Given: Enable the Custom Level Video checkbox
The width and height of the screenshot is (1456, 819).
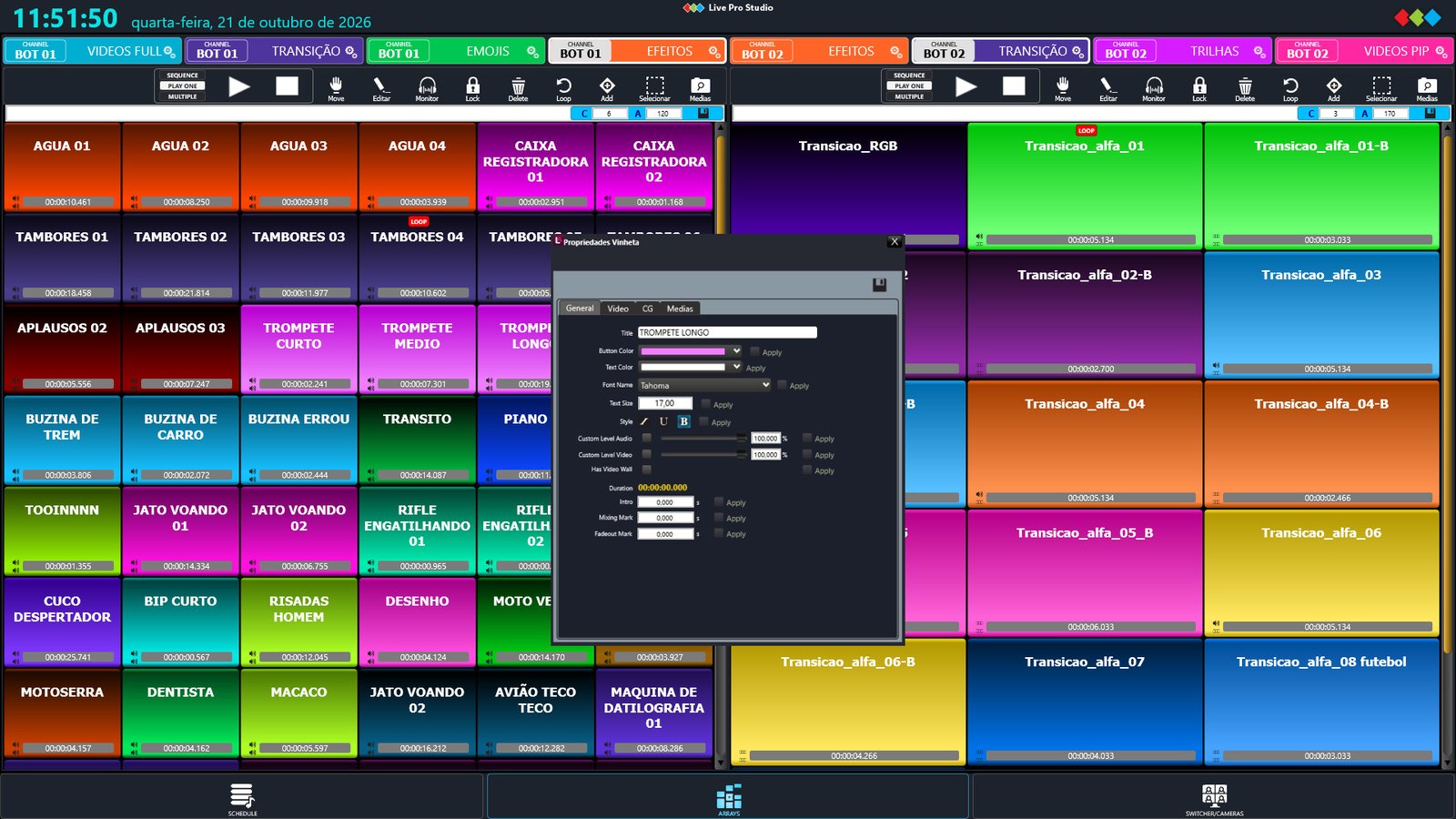Looking at the screenshot, I should (647, 454).
